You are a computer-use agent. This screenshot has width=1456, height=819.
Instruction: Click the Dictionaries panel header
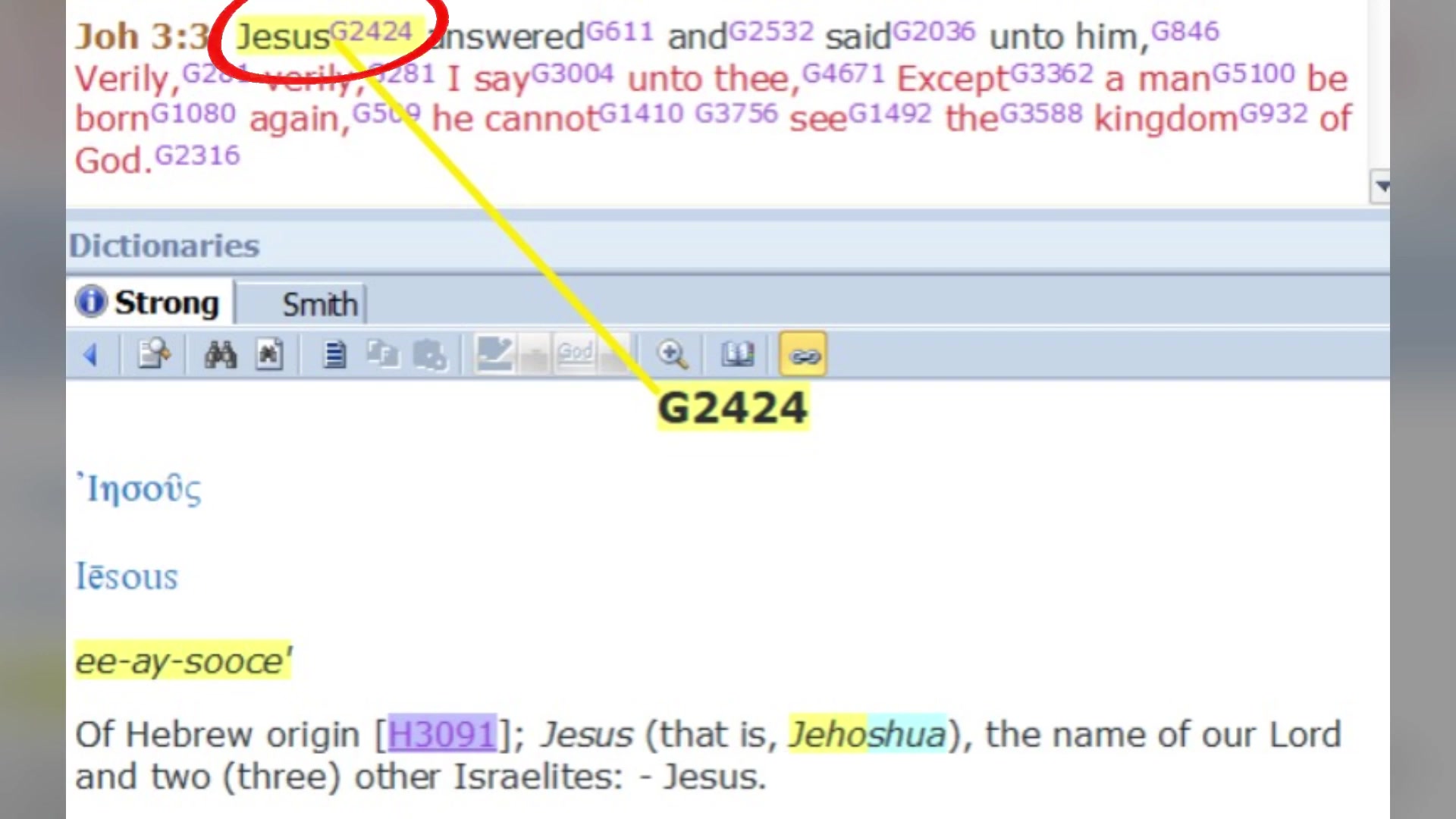pos(165,246)
